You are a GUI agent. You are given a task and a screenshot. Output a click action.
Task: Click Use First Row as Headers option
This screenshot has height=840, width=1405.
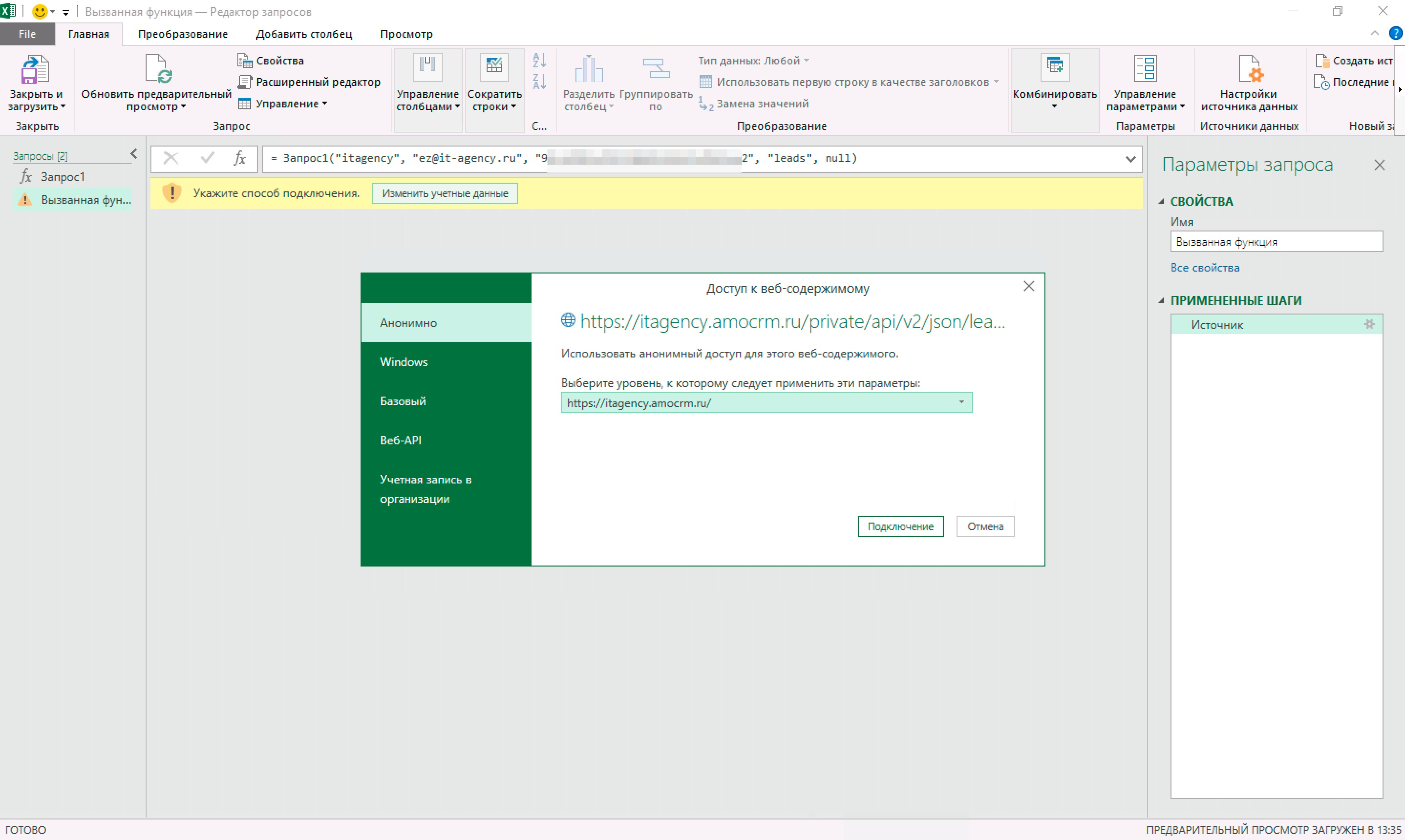tap(849, 82)
